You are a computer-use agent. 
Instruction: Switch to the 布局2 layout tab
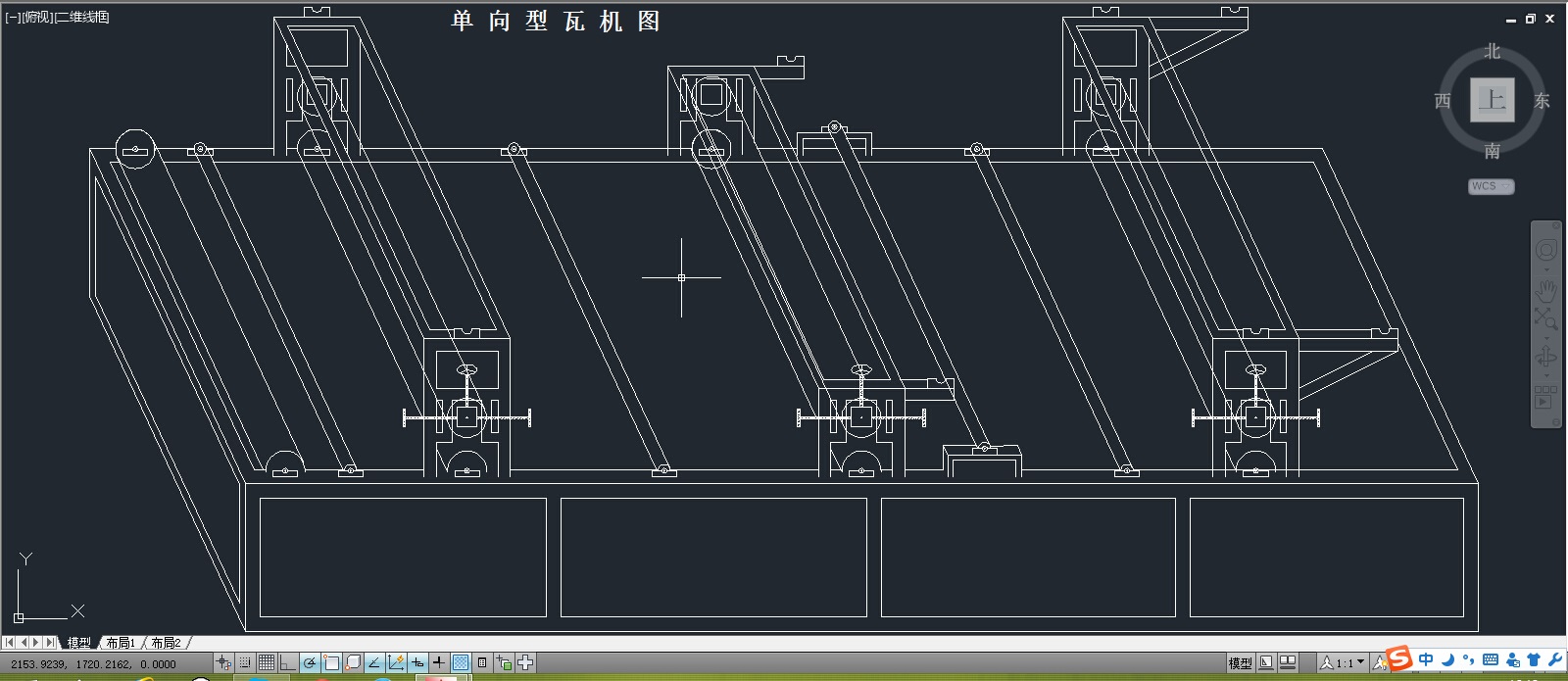tap(166, 643)
